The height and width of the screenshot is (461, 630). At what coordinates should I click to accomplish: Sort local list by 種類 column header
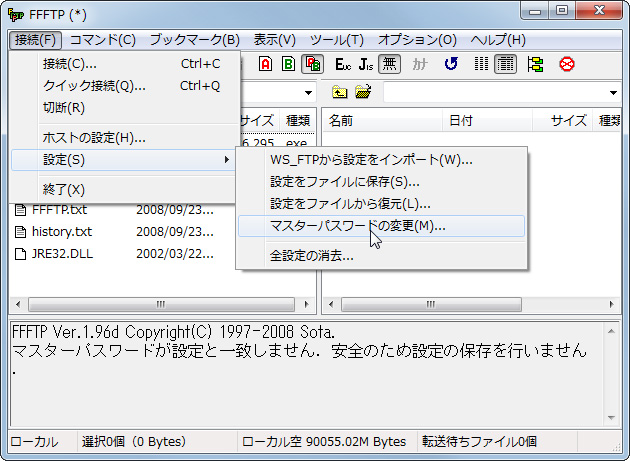tap(298, 121)
